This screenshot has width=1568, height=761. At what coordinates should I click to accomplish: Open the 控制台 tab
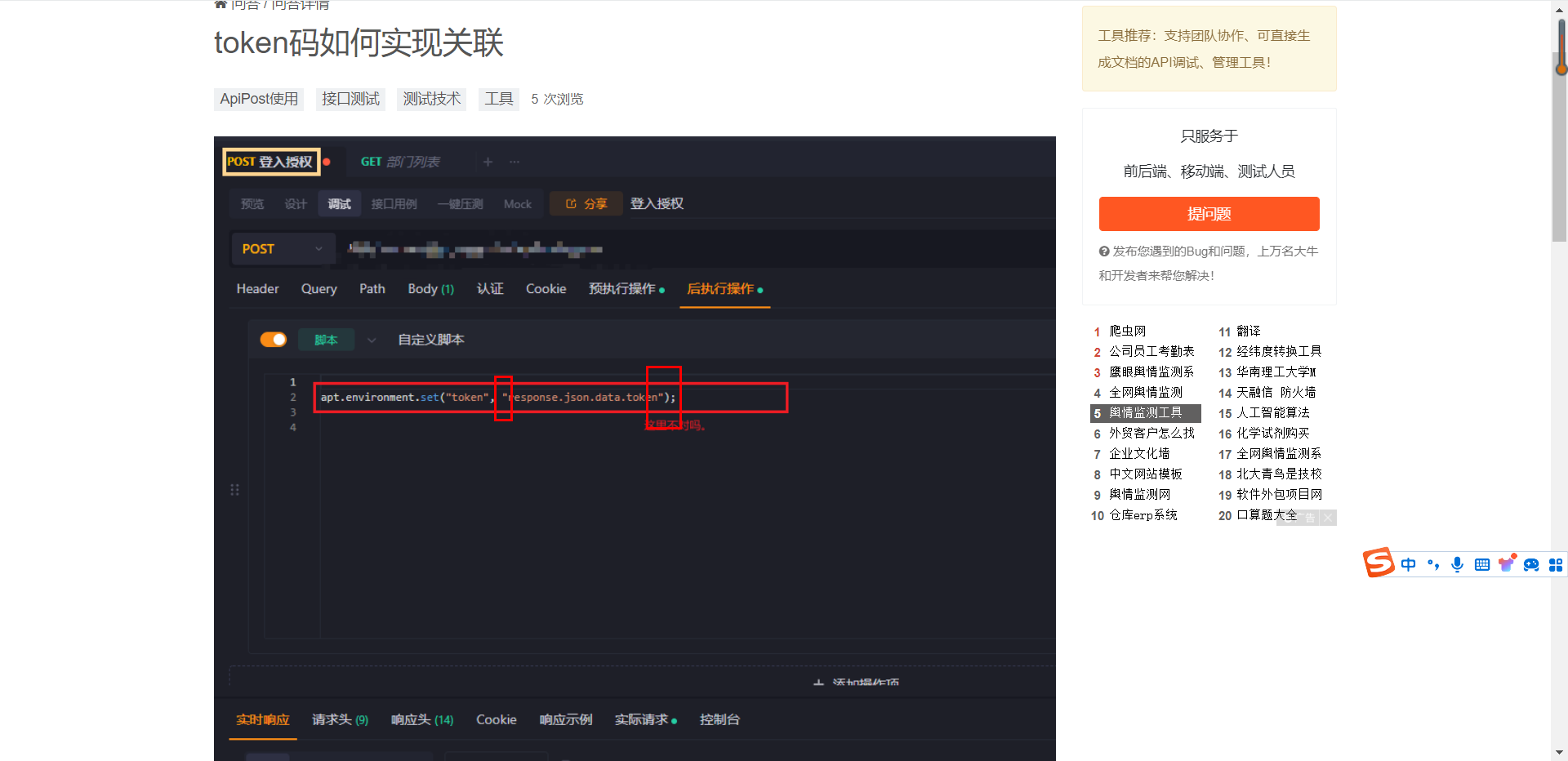719,719
